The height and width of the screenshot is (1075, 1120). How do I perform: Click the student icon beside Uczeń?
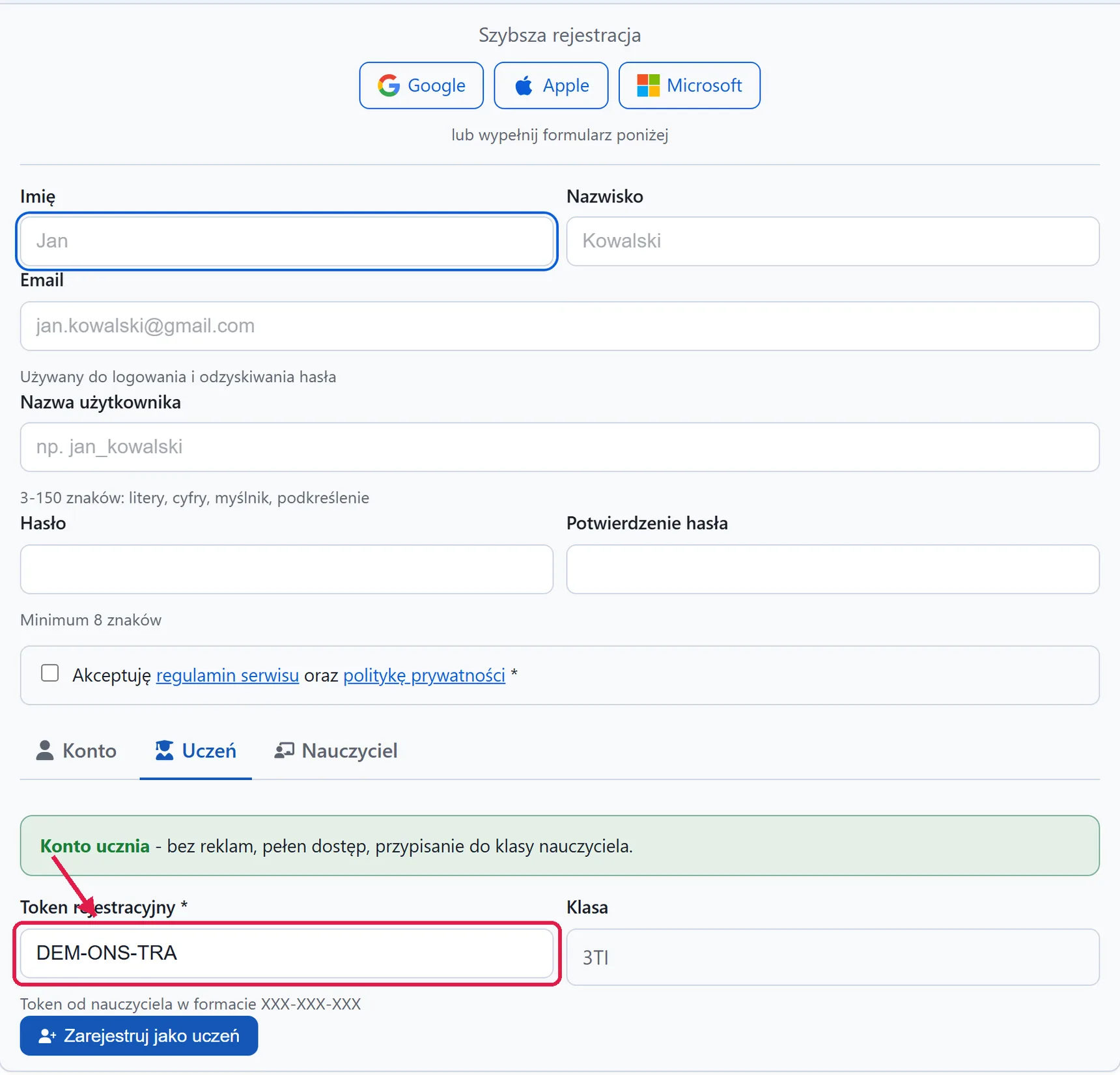(164, 750)
